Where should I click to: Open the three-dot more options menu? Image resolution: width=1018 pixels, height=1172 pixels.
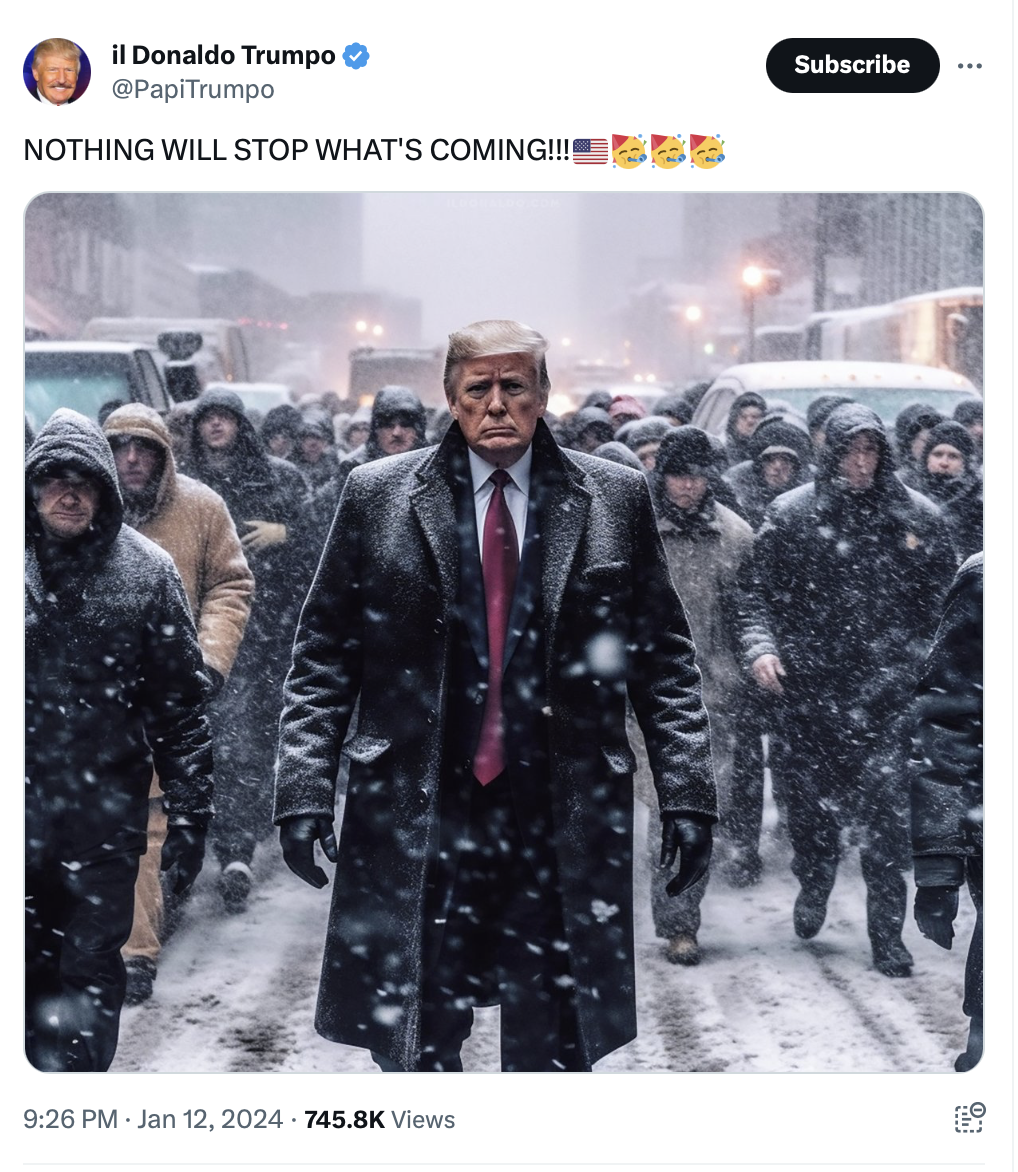tap(969, 66)
